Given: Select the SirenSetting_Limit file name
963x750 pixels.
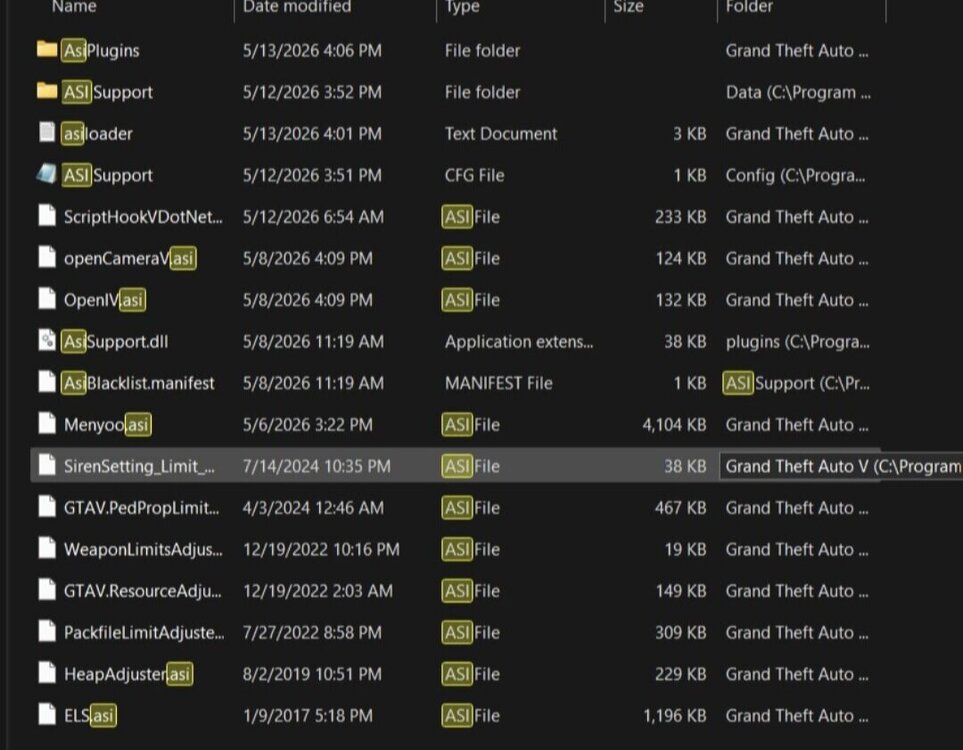Looking at the screenshot, I should click(139, 466).
